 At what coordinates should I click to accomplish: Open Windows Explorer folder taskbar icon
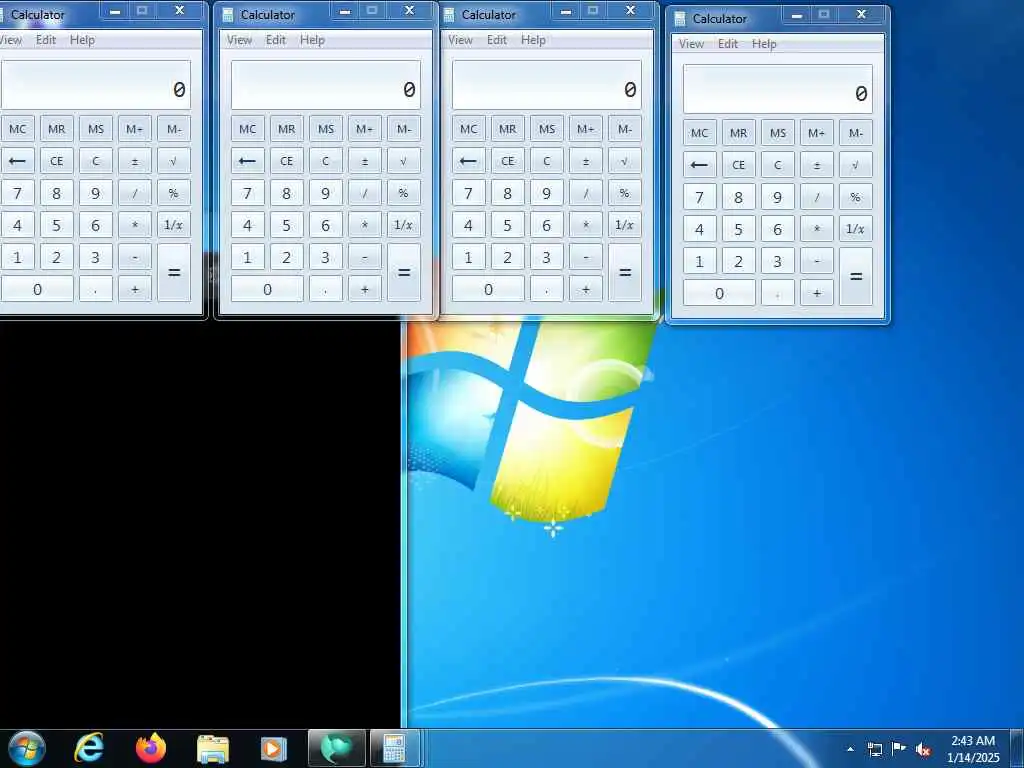(213, 749)
